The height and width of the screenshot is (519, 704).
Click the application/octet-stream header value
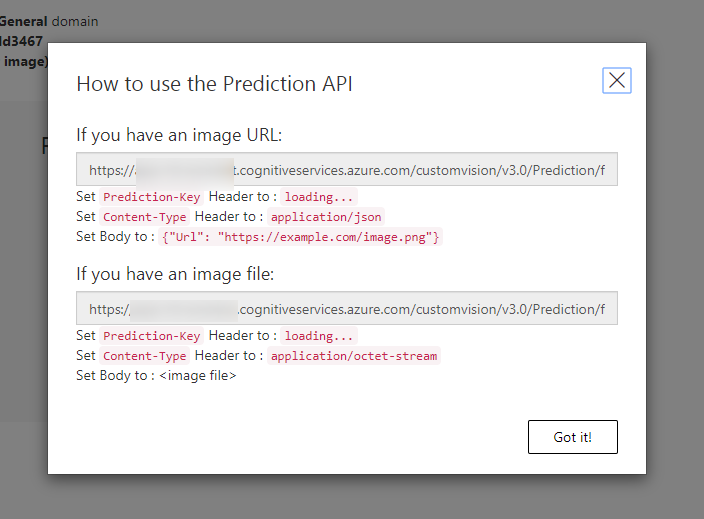pyautogui.click(x=353, y=356)
